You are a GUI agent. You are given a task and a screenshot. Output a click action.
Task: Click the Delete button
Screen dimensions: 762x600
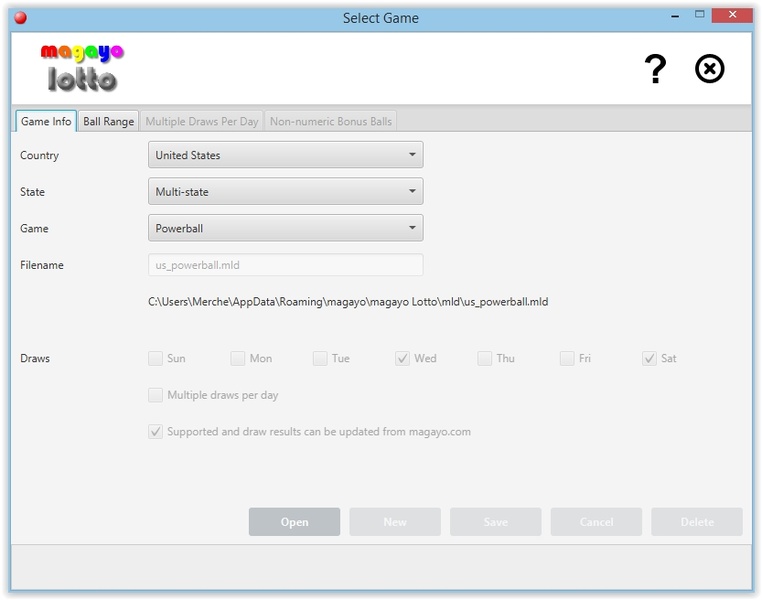pos(697,522)
